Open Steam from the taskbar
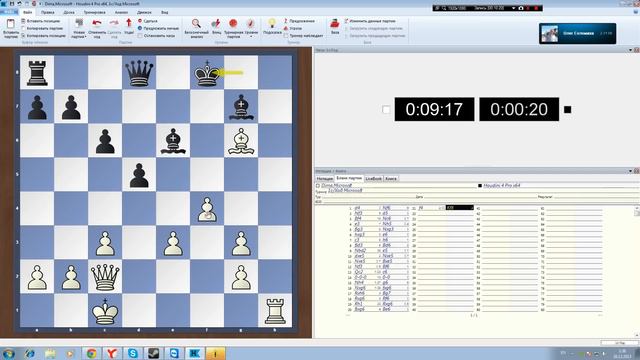The image size is (640, 360). pos(153,353)
